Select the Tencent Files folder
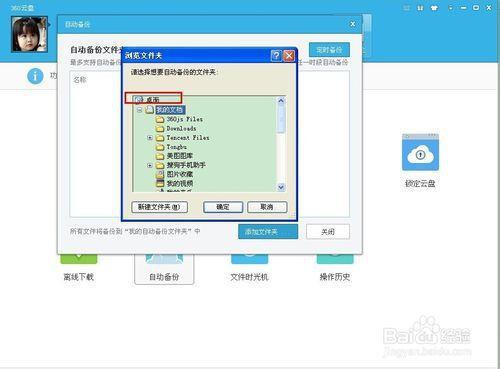500x369 pixels. (188, 137)
